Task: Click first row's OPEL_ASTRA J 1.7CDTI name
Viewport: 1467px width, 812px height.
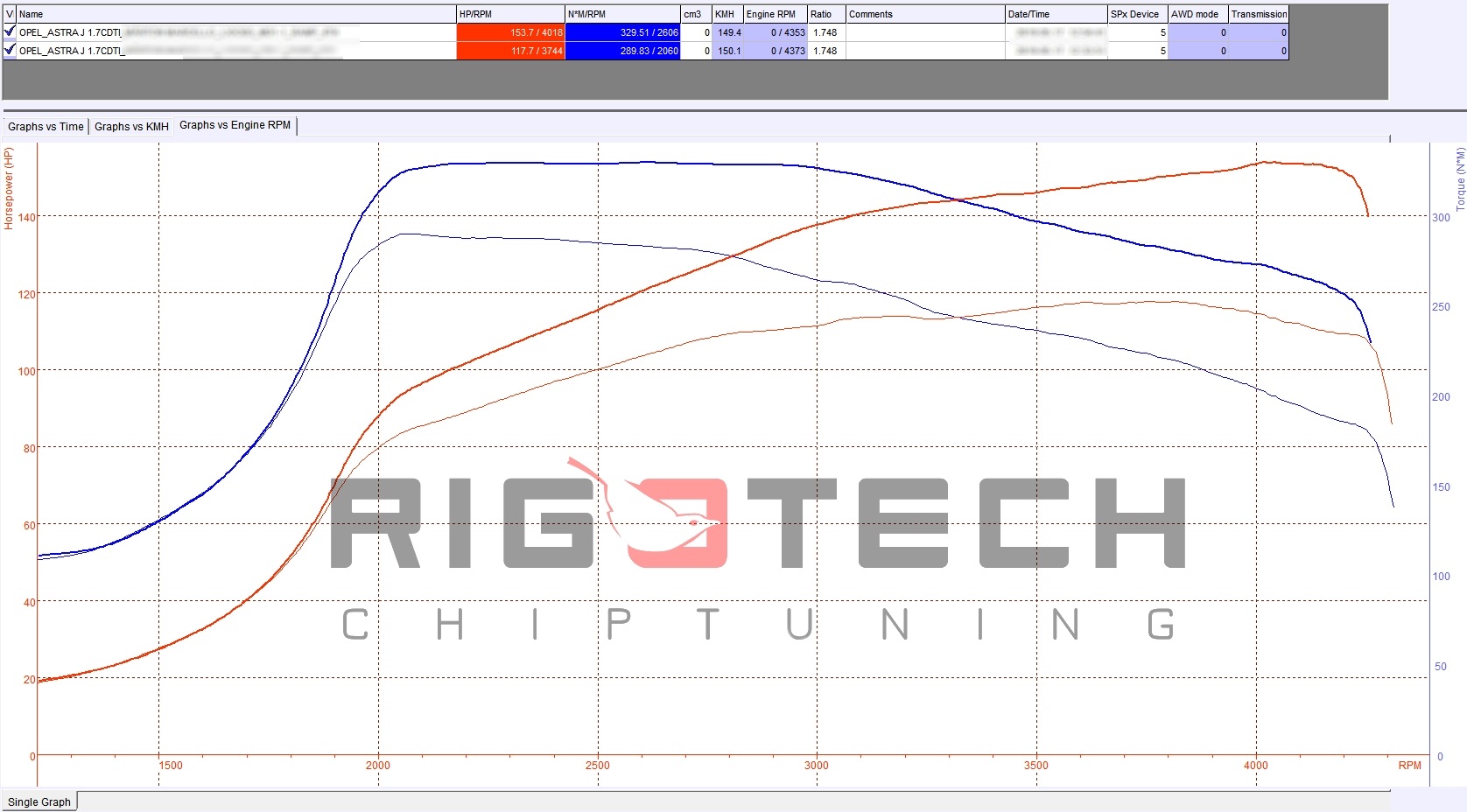Action: click(x=70, y=32)
